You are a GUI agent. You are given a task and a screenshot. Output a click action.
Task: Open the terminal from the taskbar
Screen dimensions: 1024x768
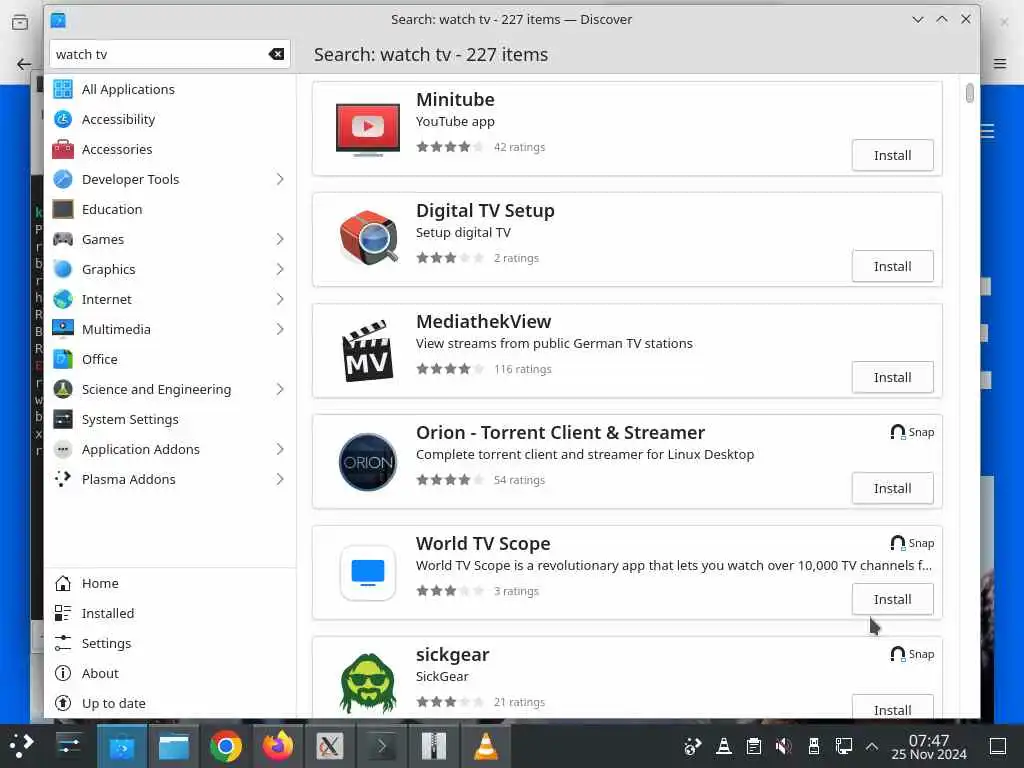click(381, 746)
